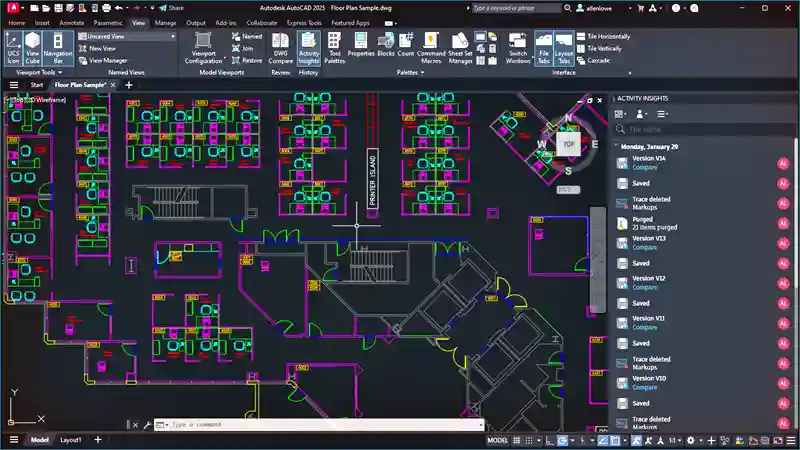Click Compare link under Version V13
The width and height of the screenshot is (800, 450).
[644, 247]
